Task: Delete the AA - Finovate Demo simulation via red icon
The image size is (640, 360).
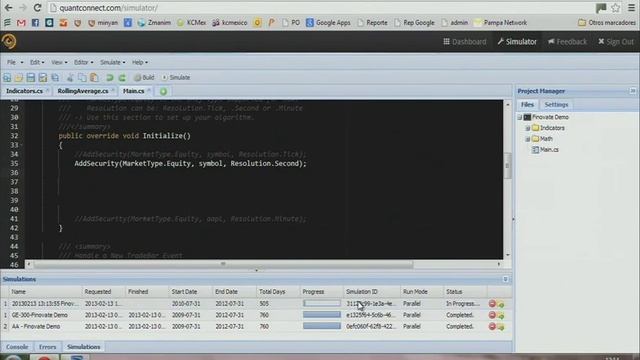Action: click(492, 327)
